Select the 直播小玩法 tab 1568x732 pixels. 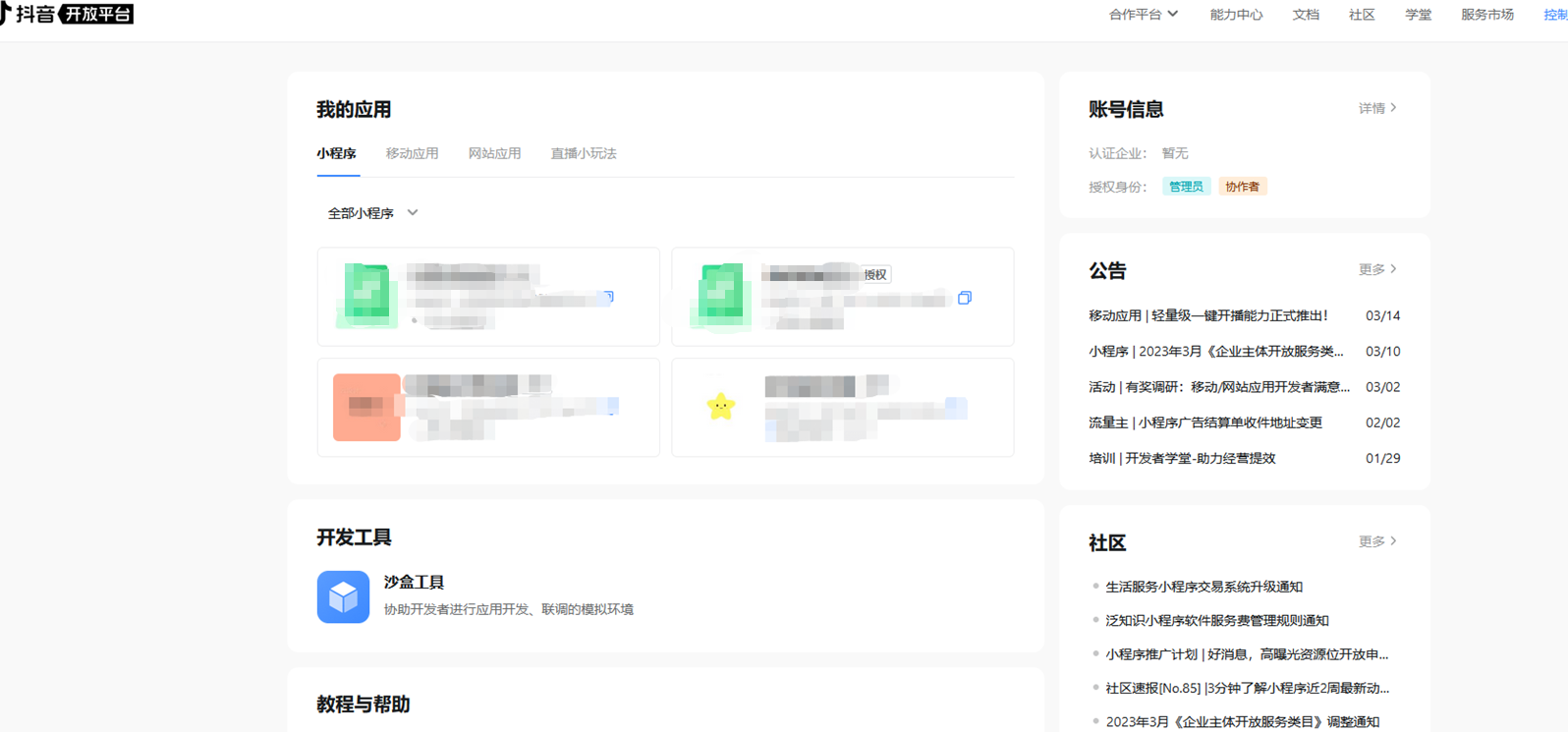point(584,153)
